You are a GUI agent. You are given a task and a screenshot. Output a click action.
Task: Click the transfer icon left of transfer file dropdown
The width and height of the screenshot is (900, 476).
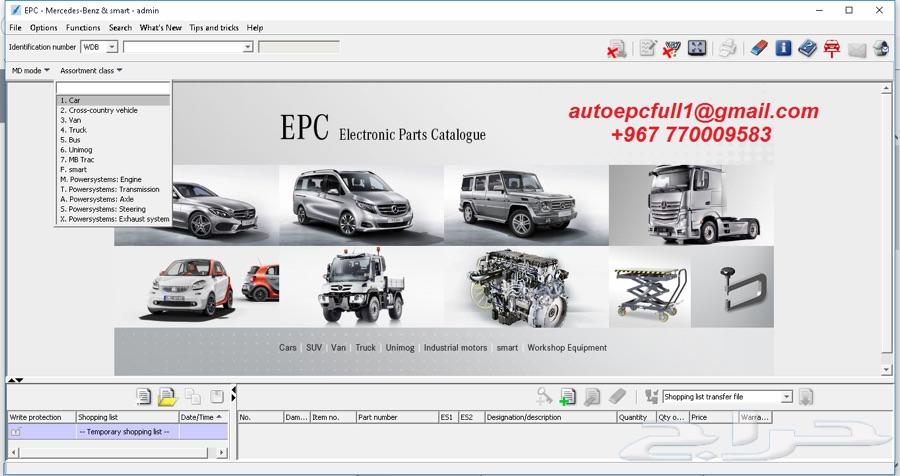[651, 396]
